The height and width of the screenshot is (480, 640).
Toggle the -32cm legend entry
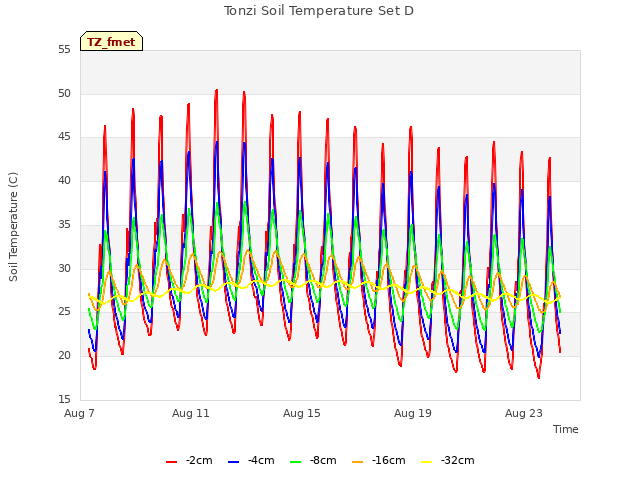coord(448,460)
